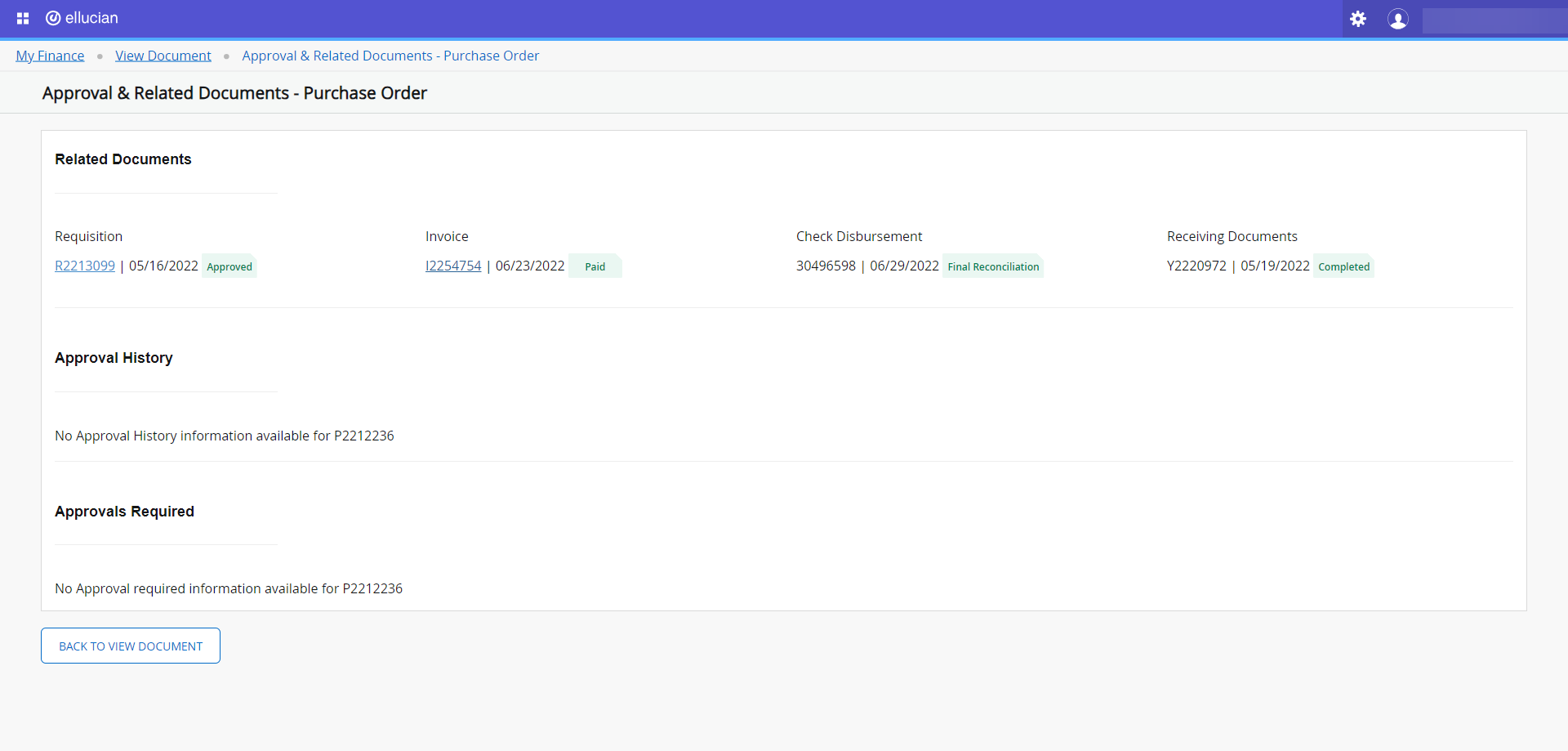
Task: Click the Final Reconciliation status badge
Action: [993, 266]
